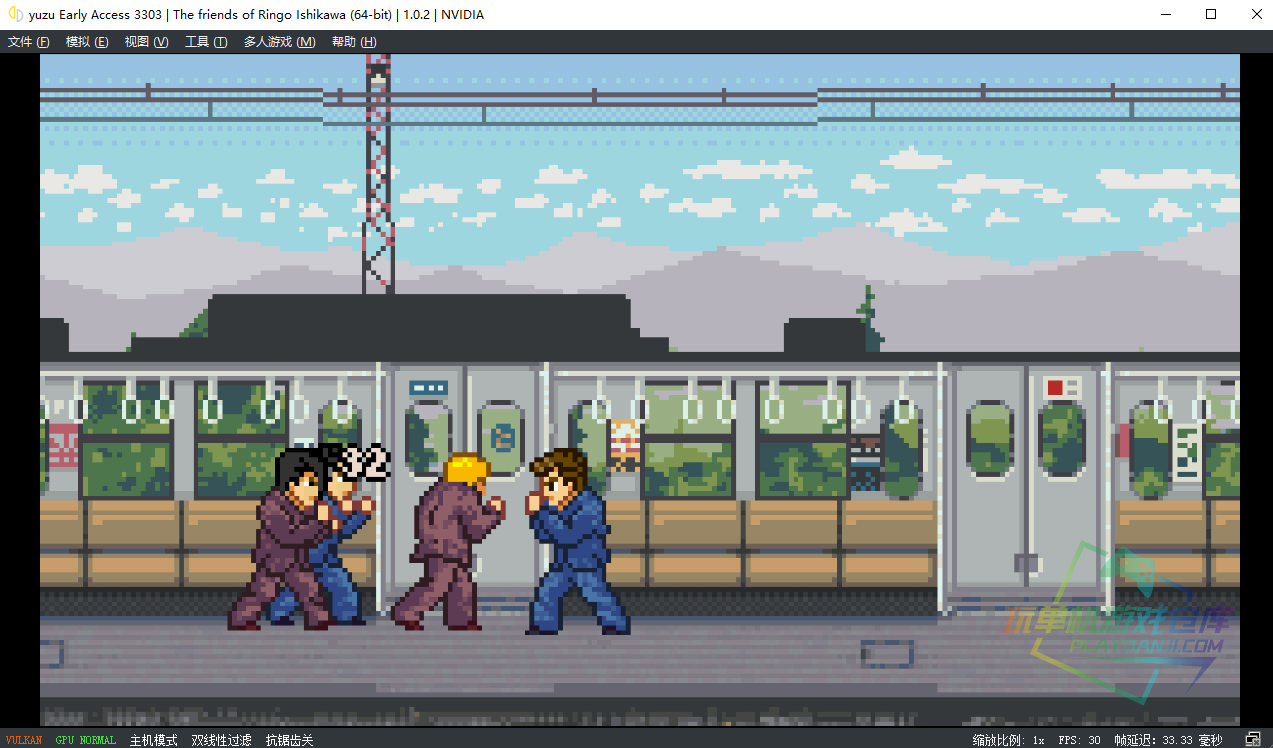Click the multiplayer room status icon
Image resolution: width=1273 pixels, height=748 pixels.
click(x=1252, y=739)
